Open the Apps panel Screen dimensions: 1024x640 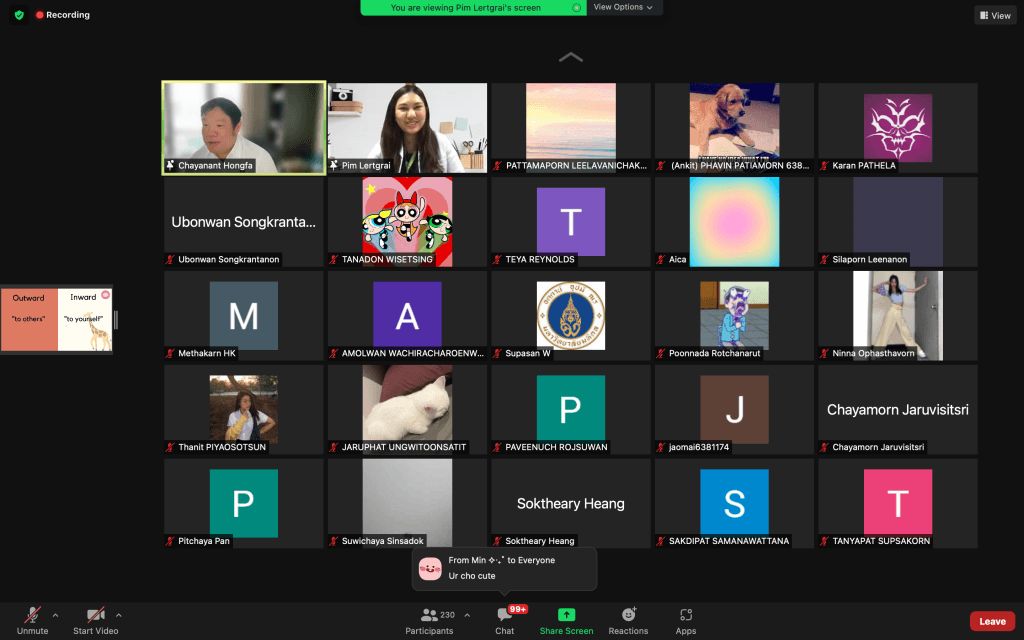click(685, 619)
